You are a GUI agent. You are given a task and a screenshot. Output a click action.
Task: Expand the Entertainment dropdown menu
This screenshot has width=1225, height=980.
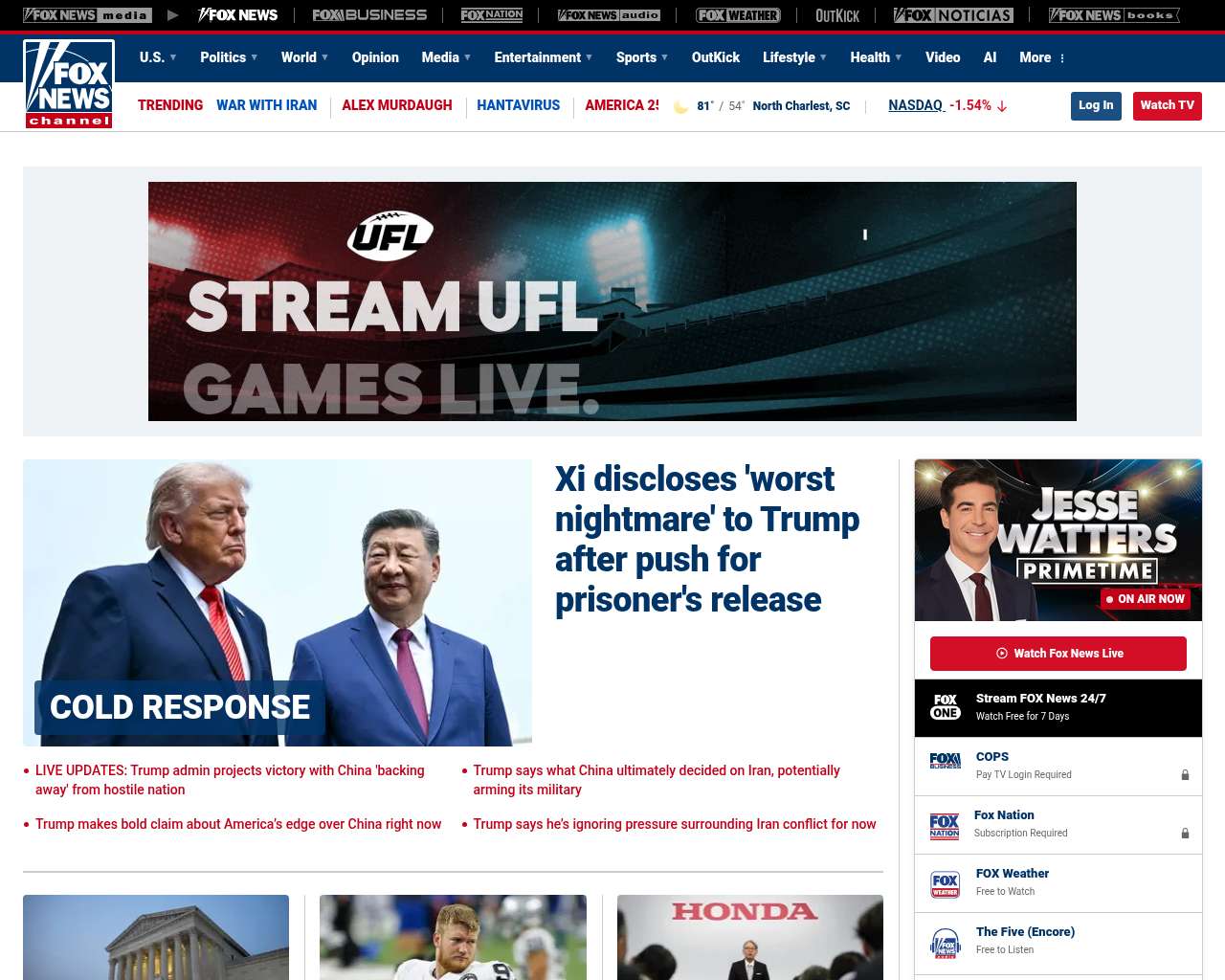[x=543, y=57]
